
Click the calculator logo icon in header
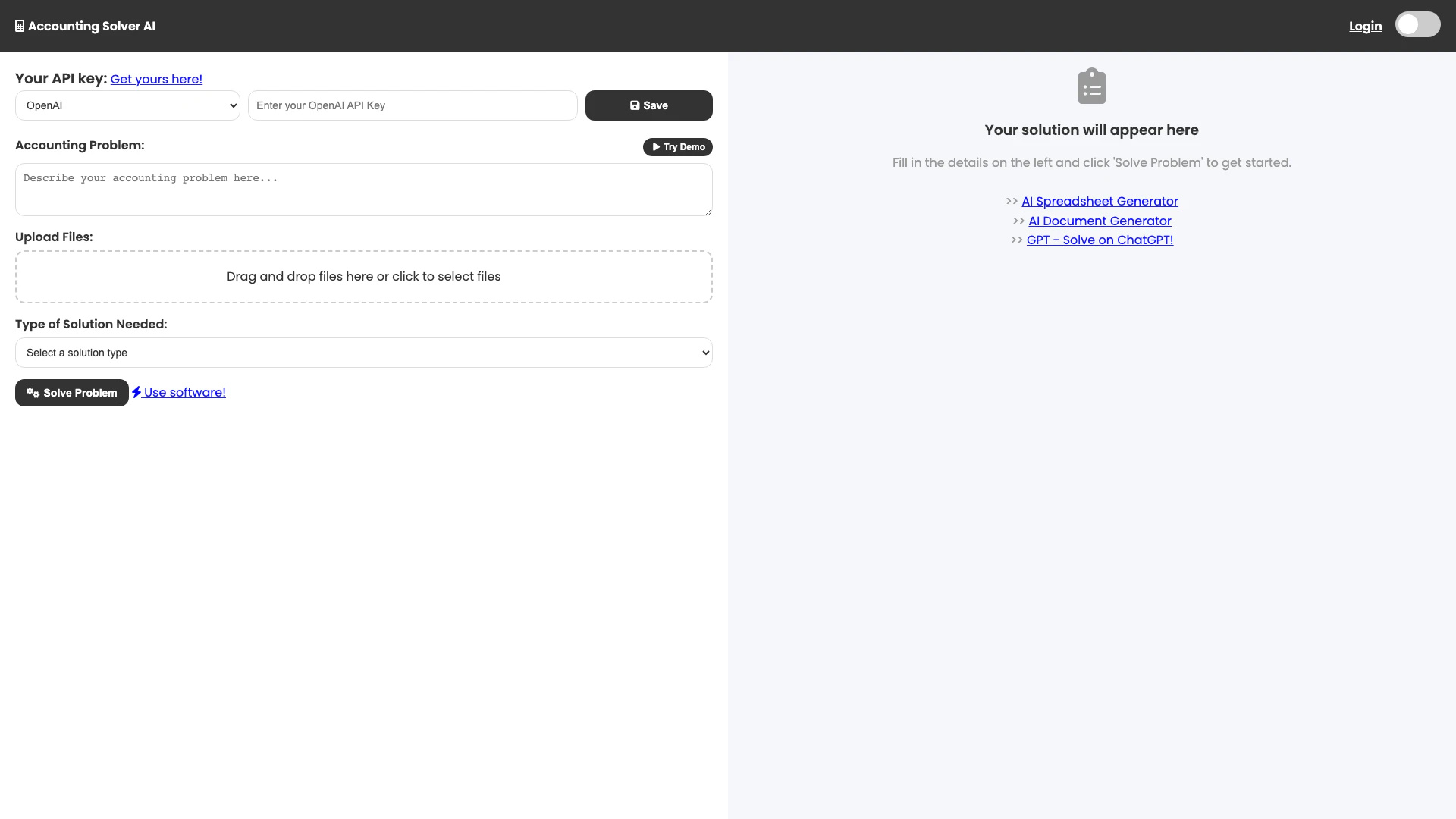(x=20, y=27)
